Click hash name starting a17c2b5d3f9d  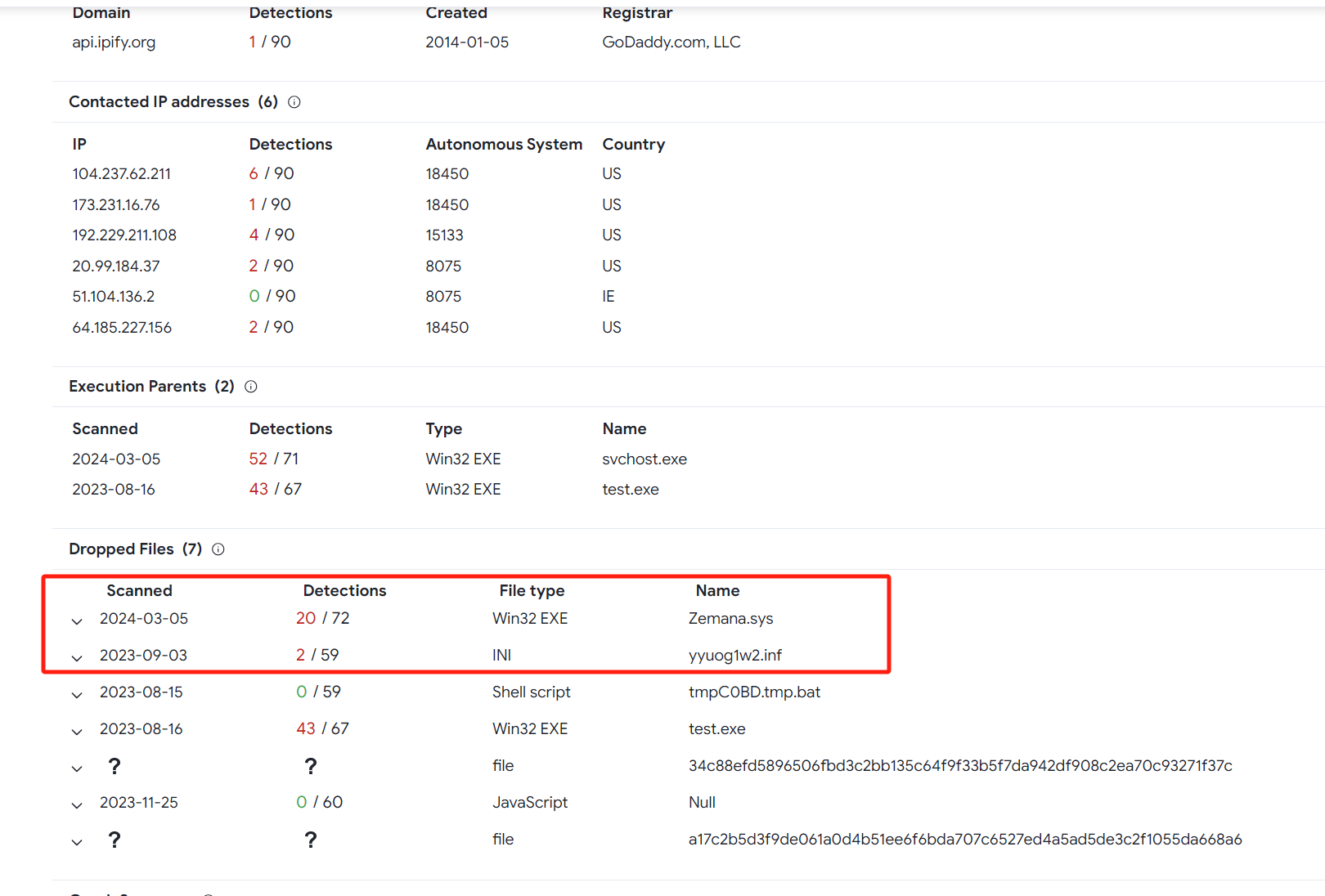tap(965, 840)
